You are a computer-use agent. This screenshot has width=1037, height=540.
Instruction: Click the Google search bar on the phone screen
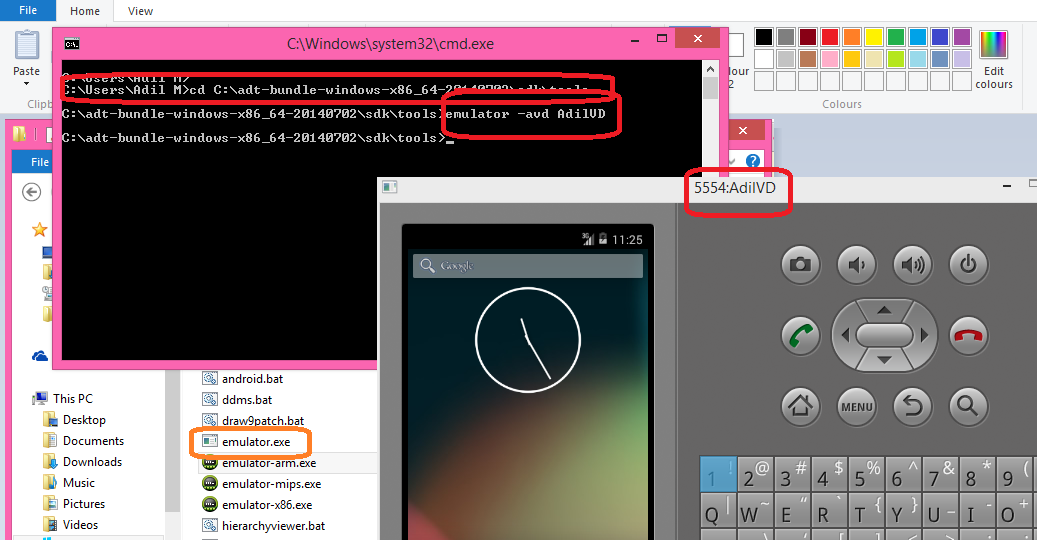pyautogui.click(x=528, y=266)
